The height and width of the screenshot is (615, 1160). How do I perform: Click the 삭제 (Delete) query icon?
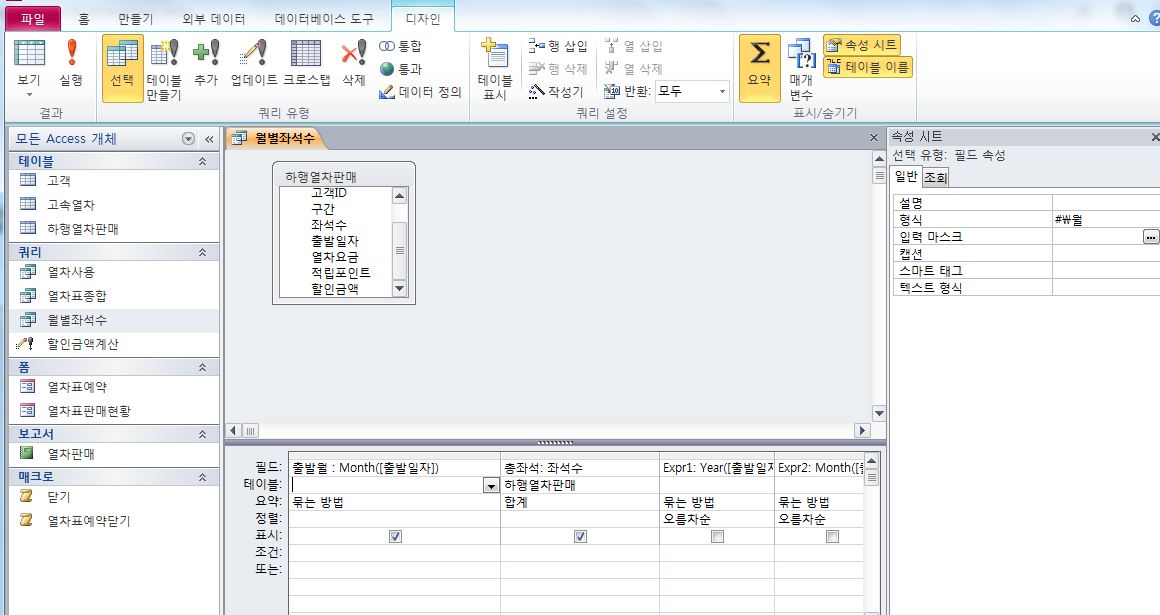tap(354, 62)
